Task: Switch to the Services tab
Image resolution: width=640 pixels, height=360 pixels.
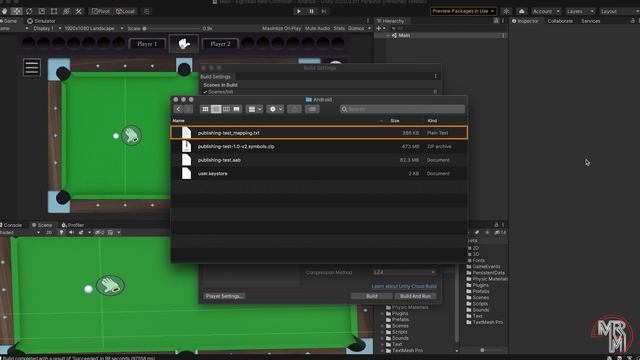Action: click(591, 21)
